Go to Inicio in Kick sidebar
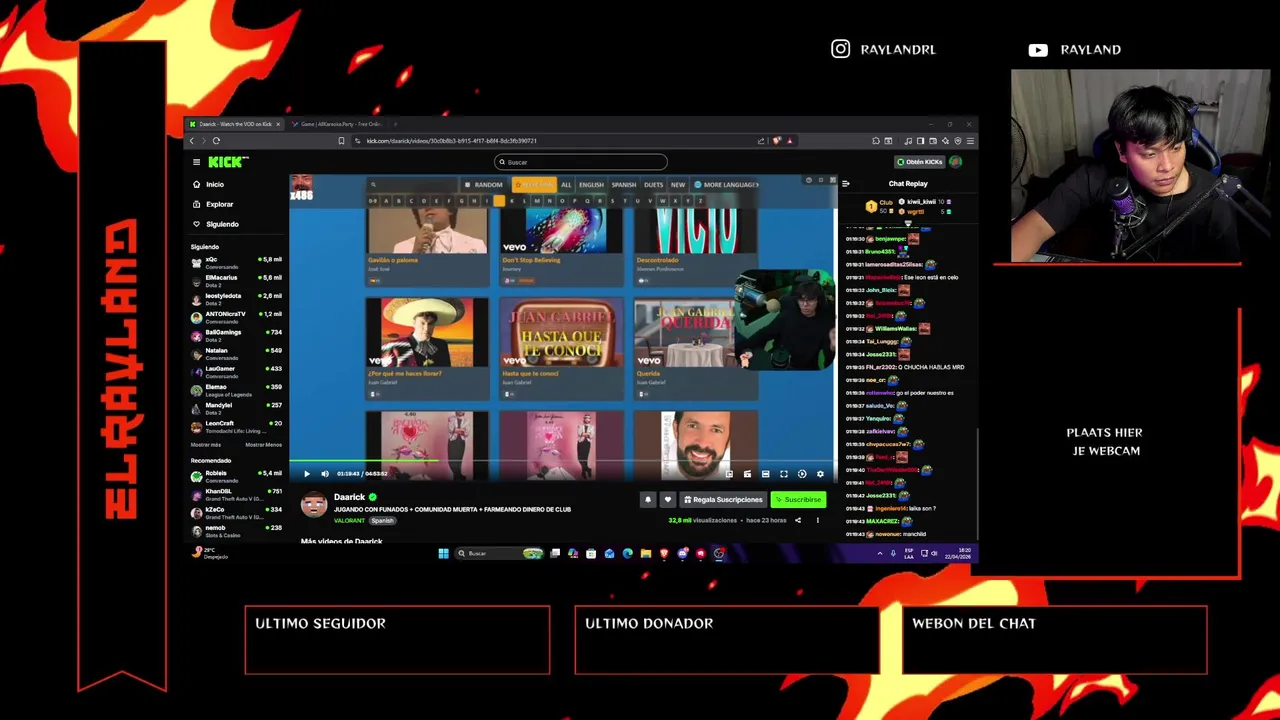 pyautogui.click(x=209, y=184)
